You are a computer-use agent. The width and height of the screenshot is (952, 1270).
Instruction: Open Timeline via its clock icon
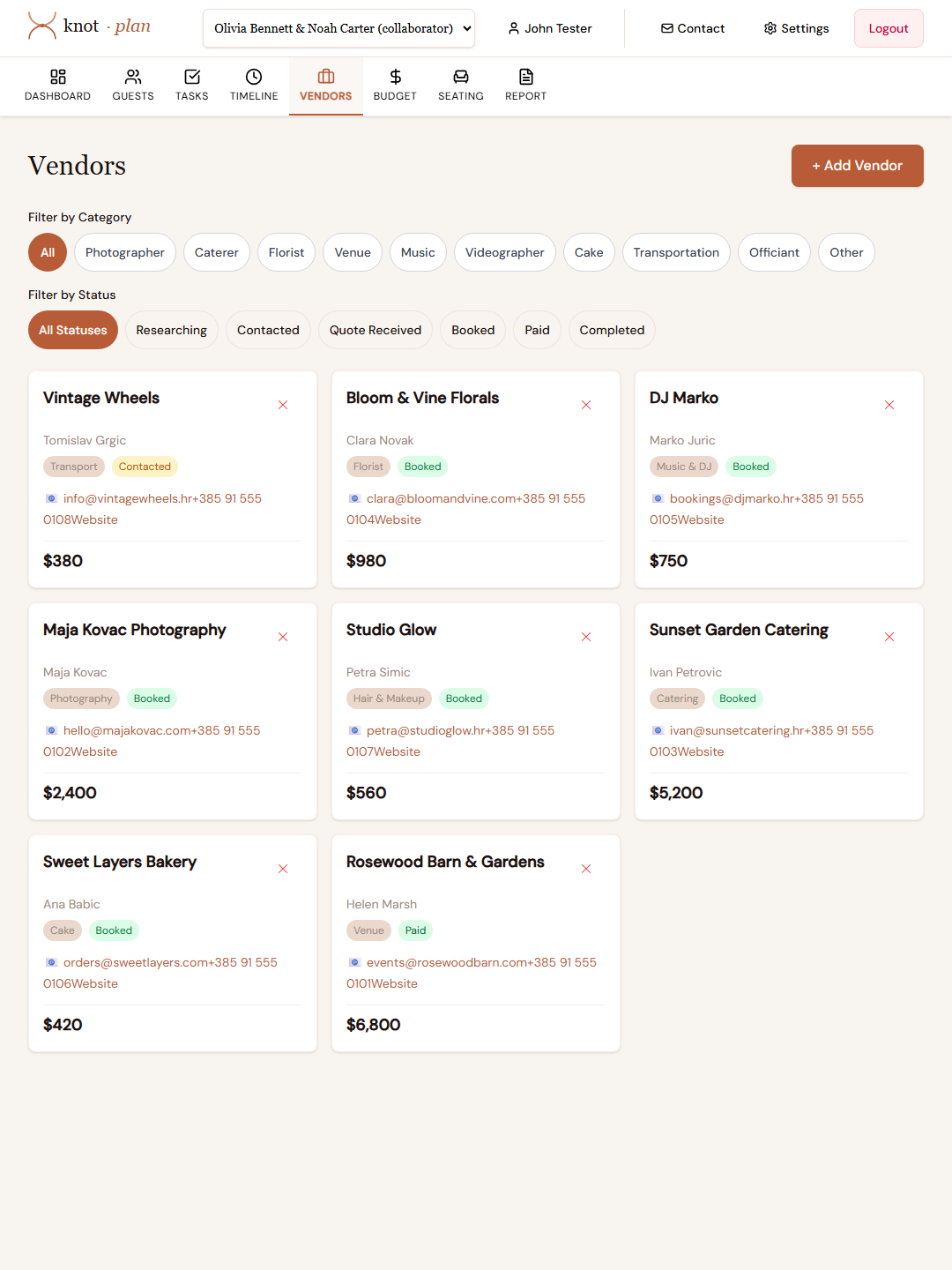(x=254, y=77)
